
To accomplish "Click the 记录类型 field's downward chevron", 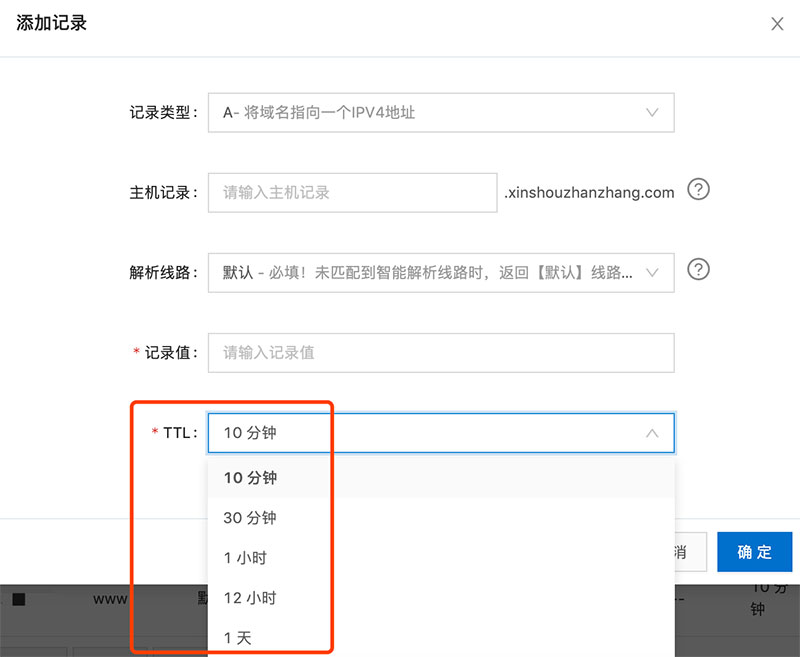I will tap(652, 112).
